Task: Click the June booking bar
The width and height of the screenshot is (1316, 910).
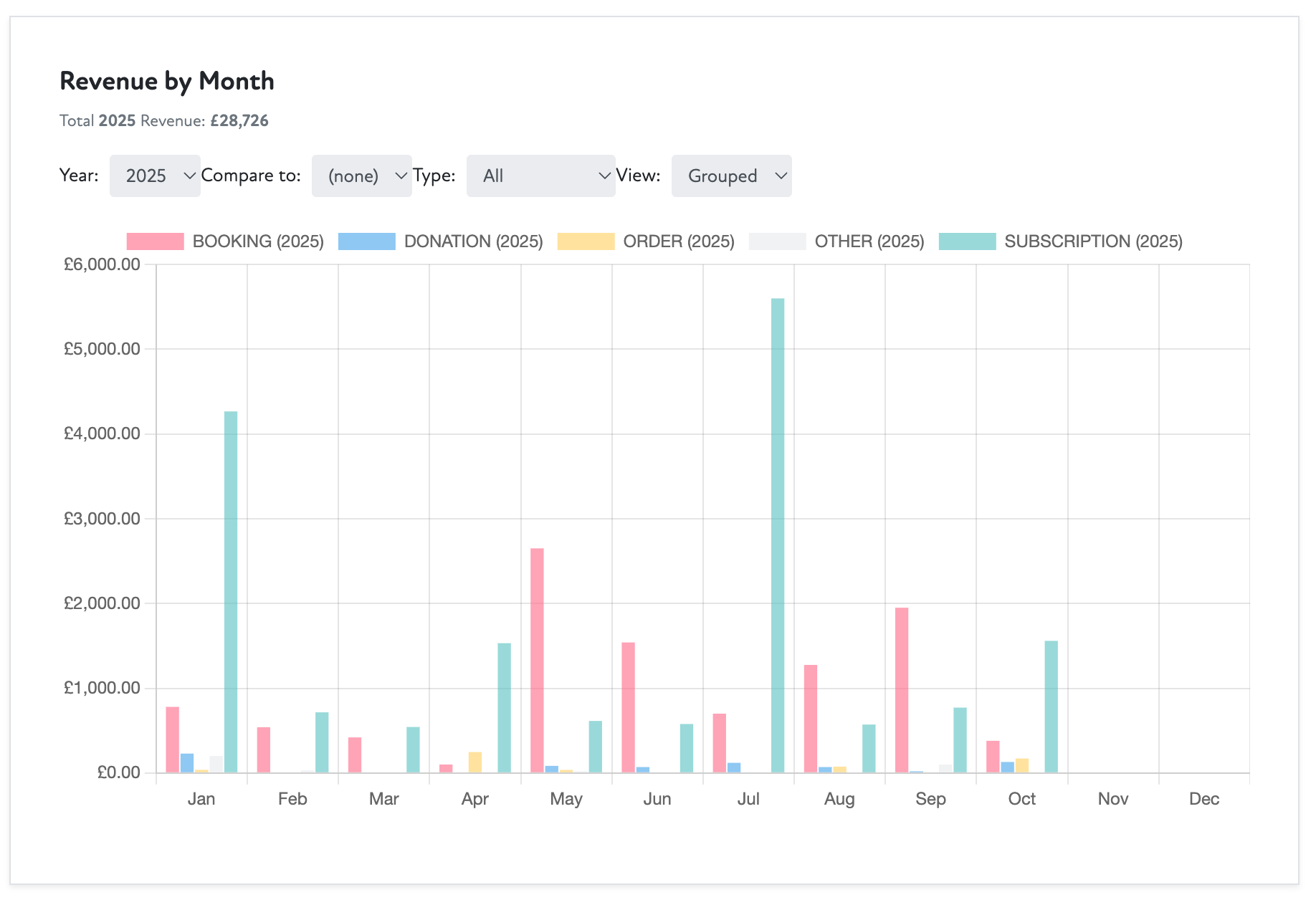Action: click(628, 707)
